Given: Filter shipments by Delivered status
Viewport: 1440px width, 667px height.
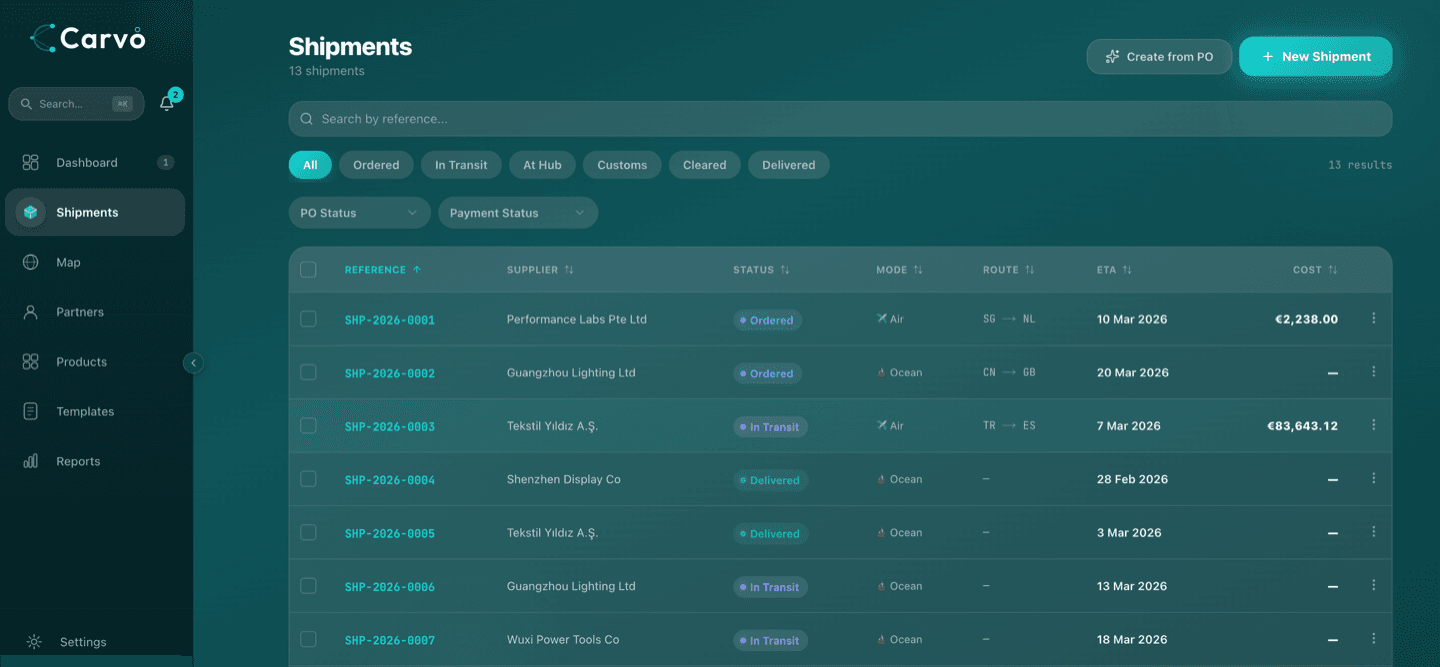Looking at the screenshot, I should pos(788,164).
